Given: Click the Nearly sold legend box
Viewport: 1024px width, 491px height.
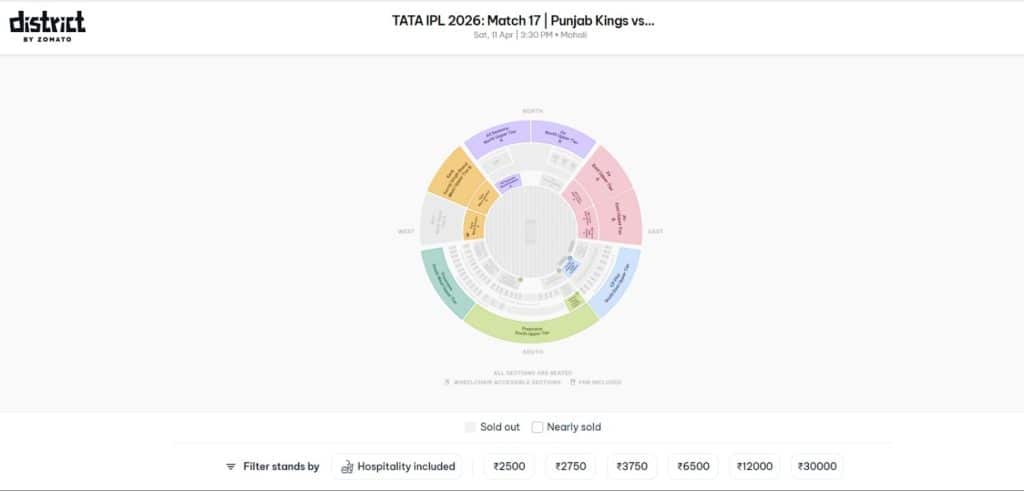Looking at the screenshot, I should click(537, 427).
